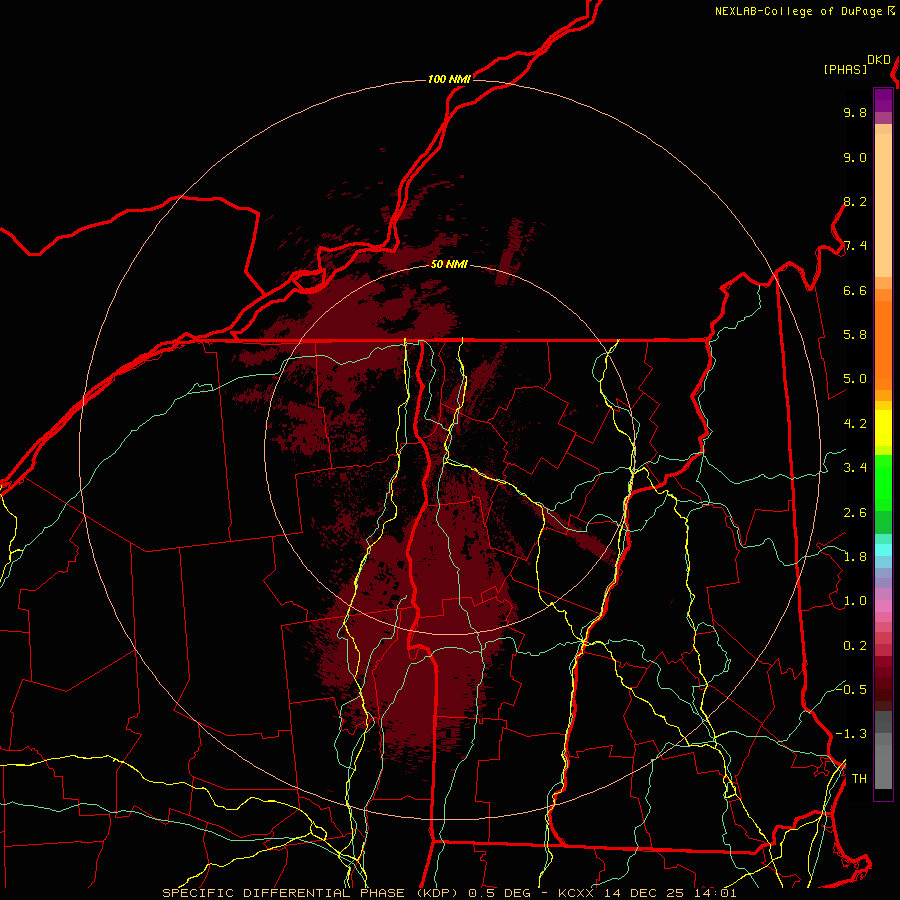
Task: Click the -0.5 legend value
Action: 851,689
